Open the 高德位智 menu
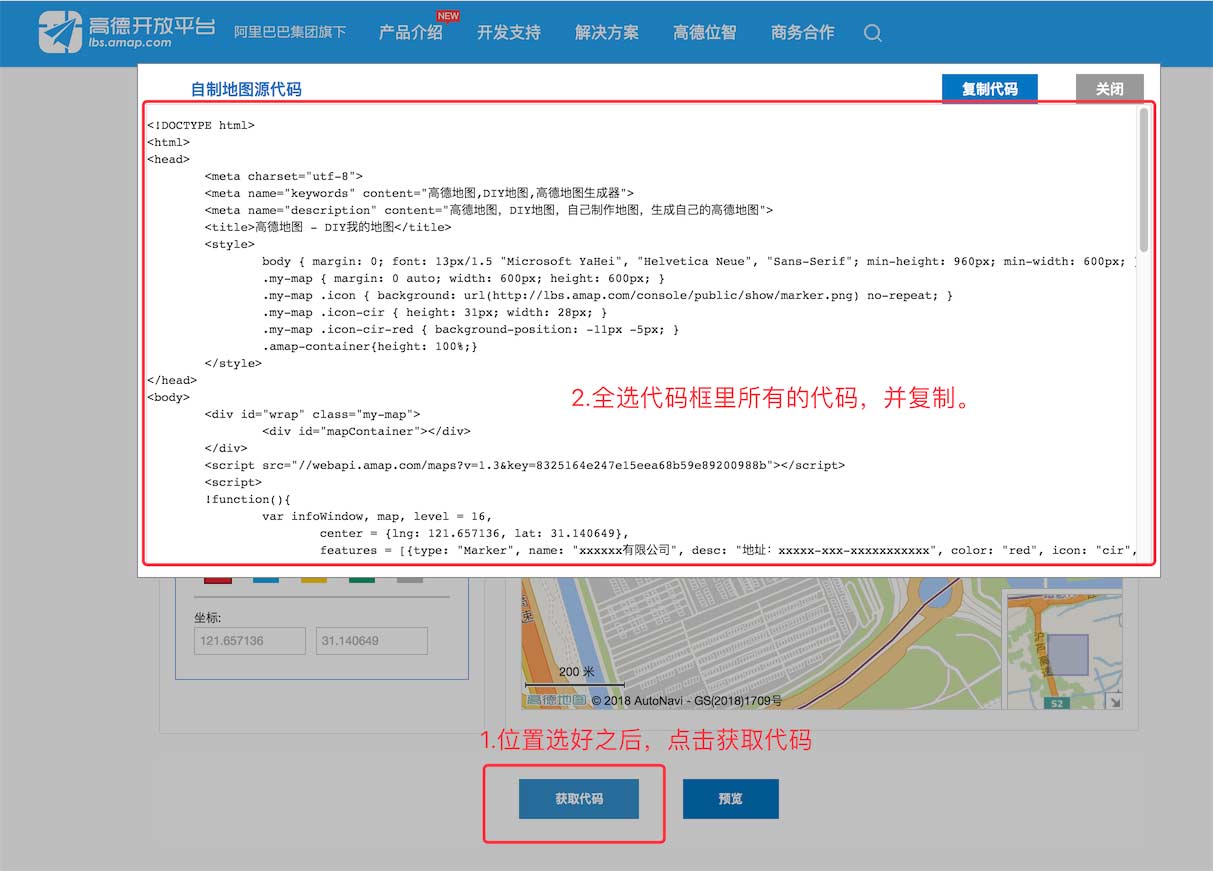The image size is (1213, 871). [704, 33]
